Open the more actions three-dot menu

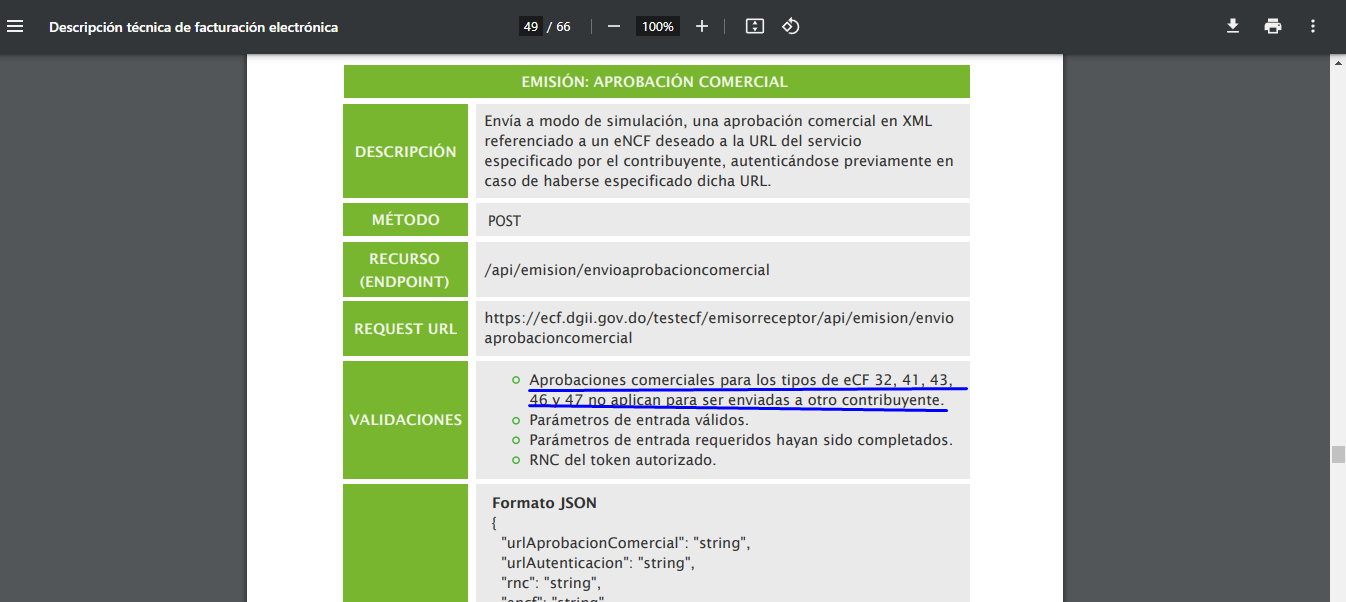coord(1313,27)
